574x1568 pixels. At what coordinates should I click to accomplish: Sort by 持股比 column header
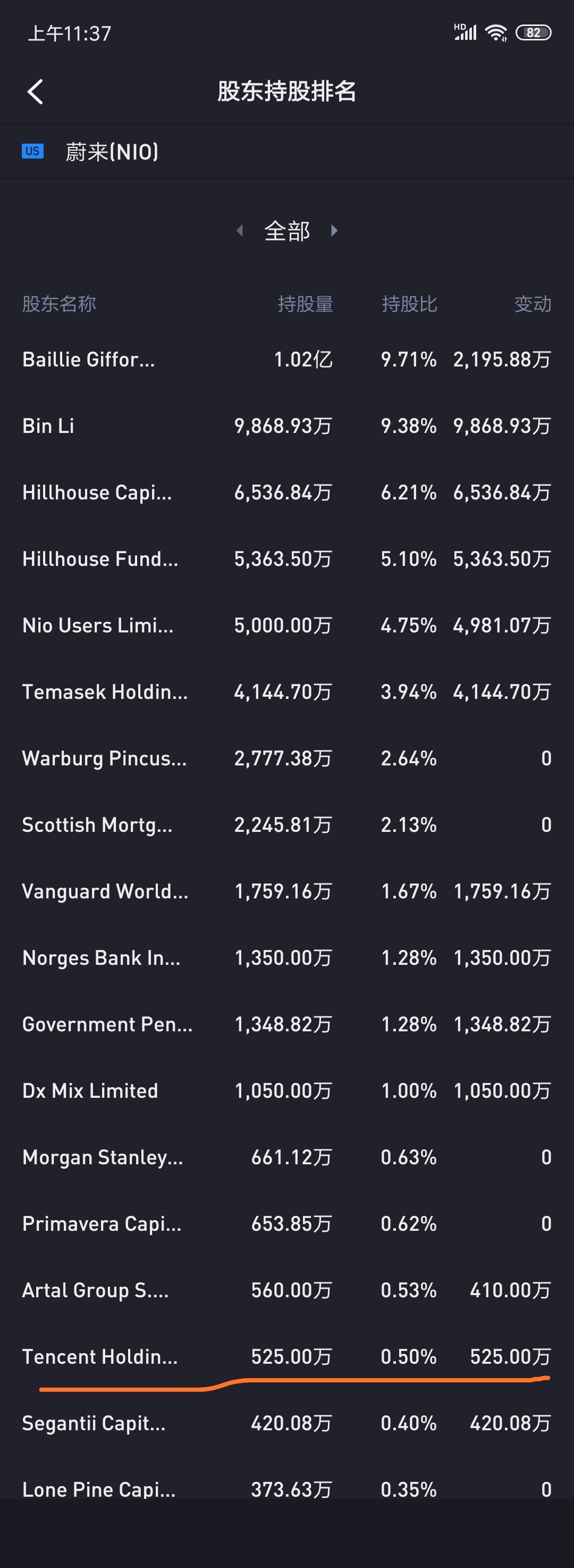coord(409,304)
